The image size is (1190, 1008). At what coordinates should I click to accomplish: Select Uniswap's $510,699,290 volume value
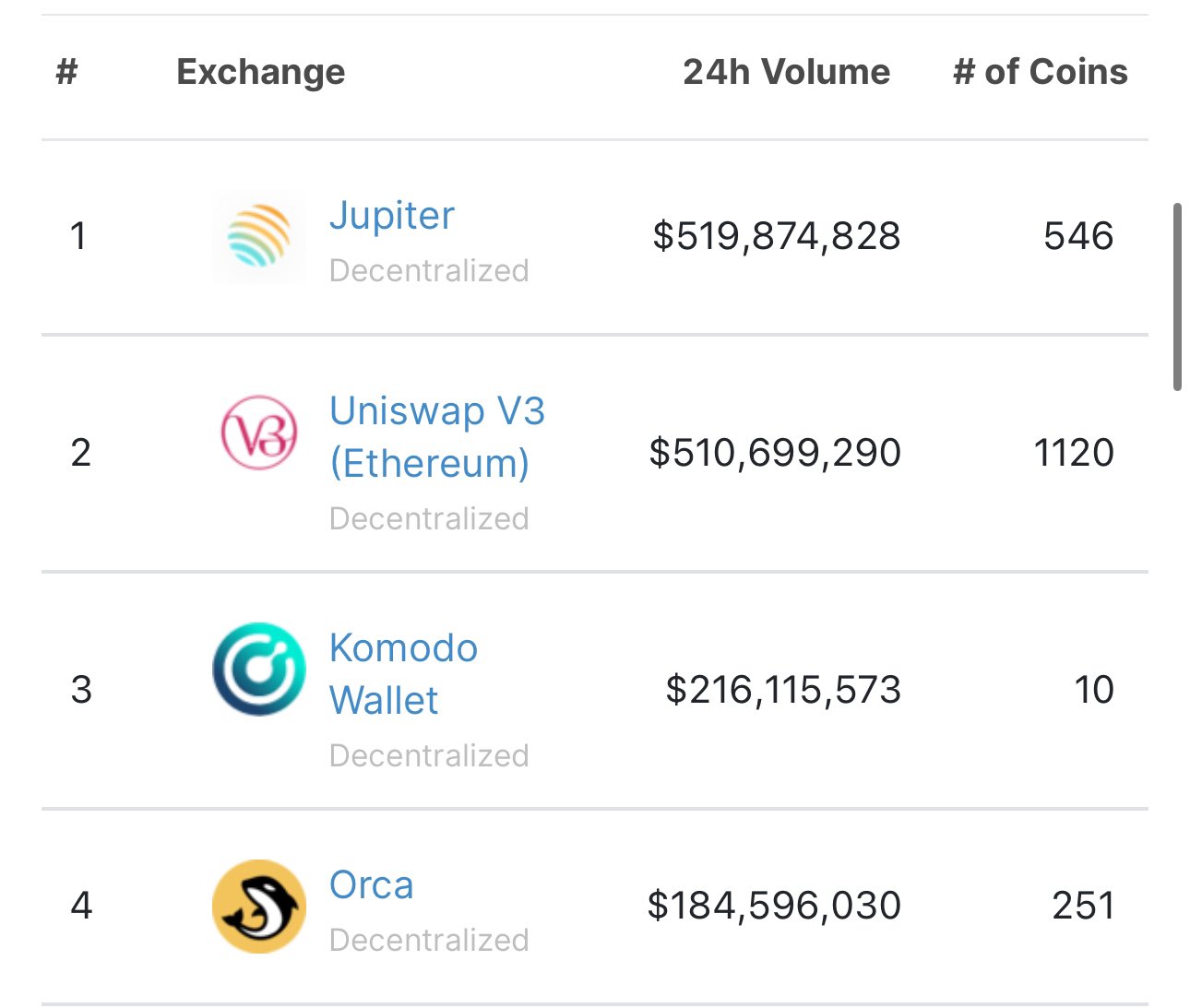pyautogui.click(x=775, y=453)
